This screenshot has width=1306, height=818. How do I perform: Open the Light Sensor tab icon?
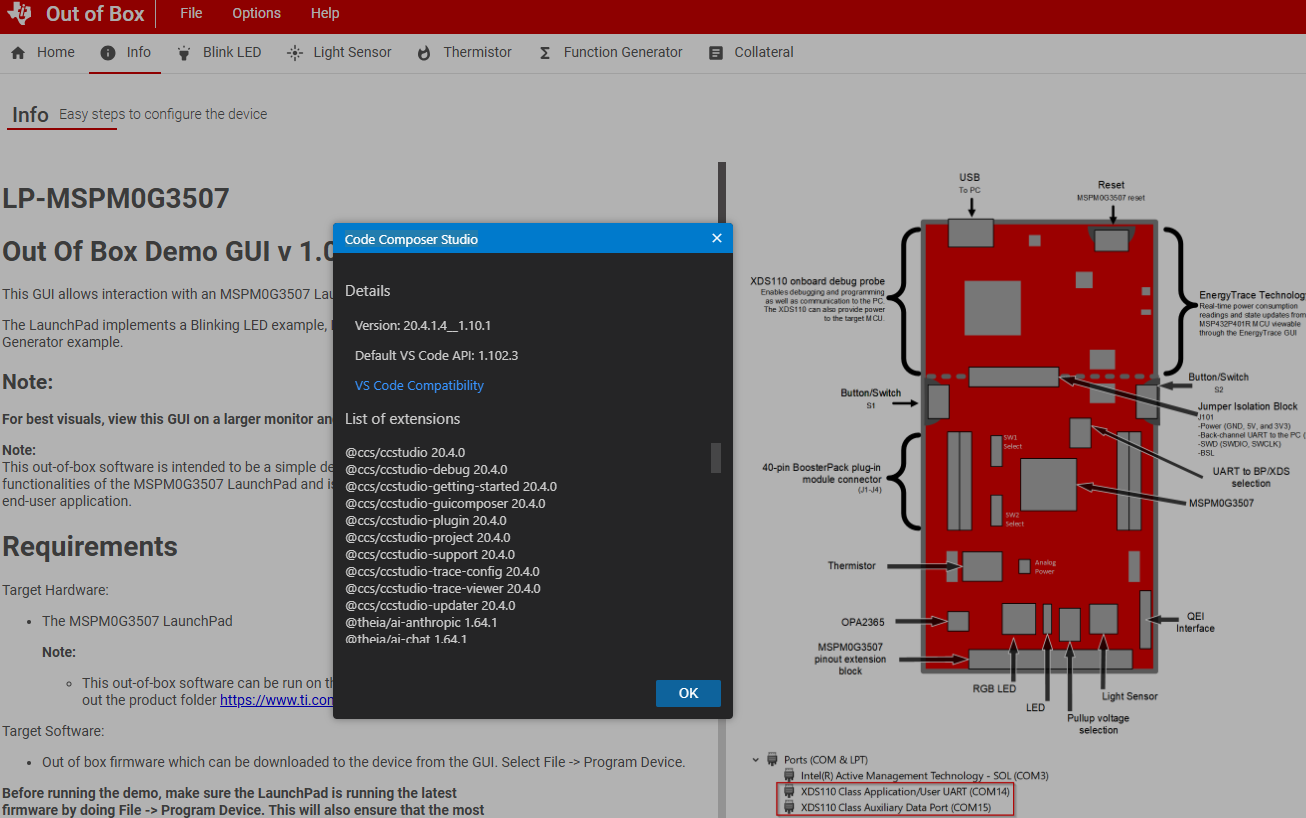(x=294, y=53)
